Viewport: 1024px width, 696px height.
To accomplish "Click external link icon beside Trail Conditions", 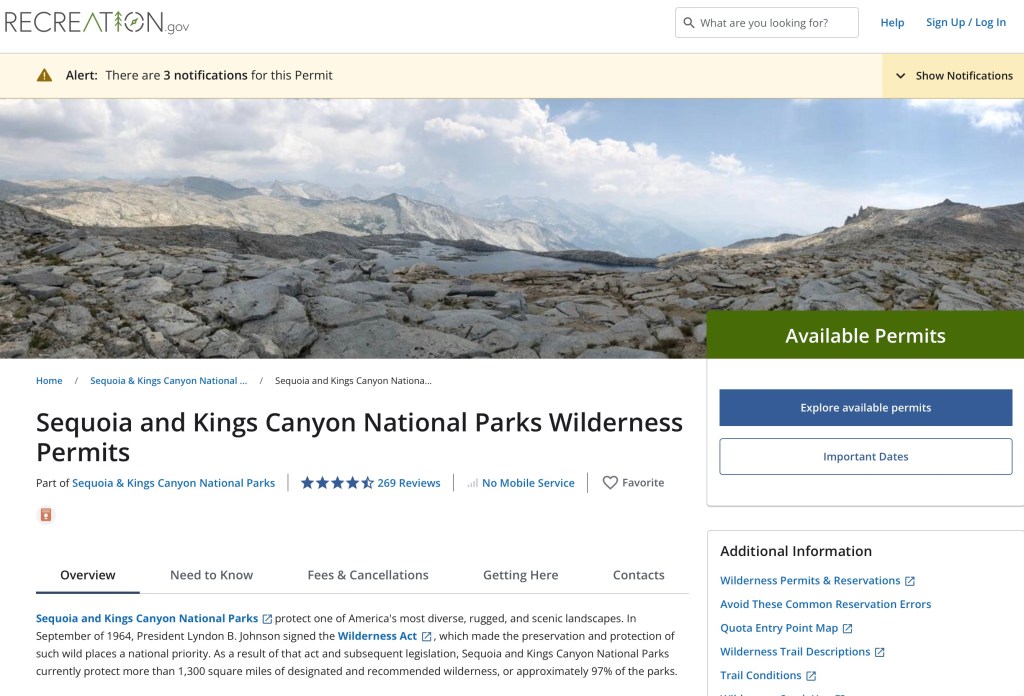I will (x=811, y=676).
